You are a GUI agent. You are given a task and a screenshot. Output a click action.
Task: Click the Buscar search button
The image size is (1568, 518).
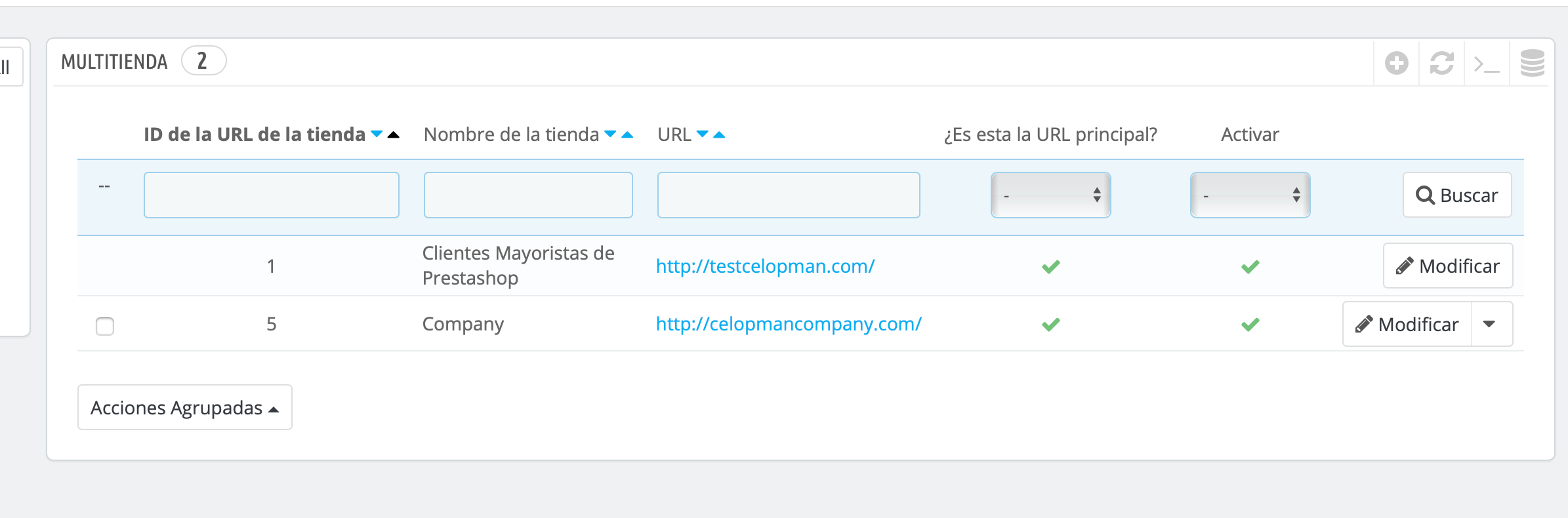pyautogui.click(x=1457, y=195)
